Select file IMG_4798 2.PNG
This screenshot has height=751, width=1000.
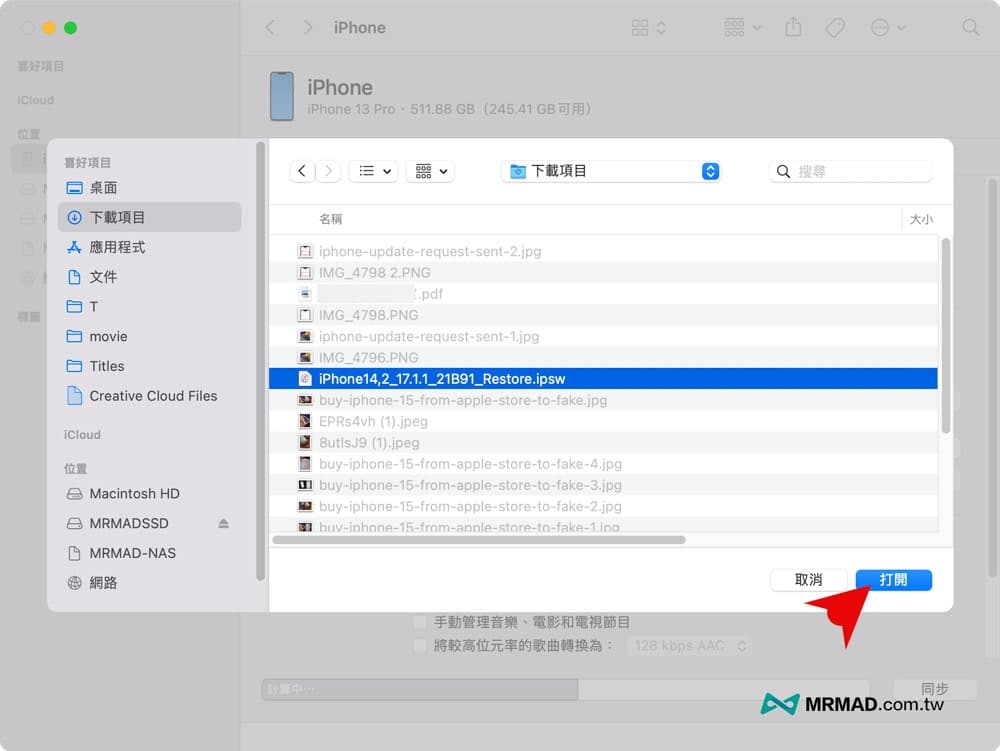pyautogui.click(x=603, y=272)
